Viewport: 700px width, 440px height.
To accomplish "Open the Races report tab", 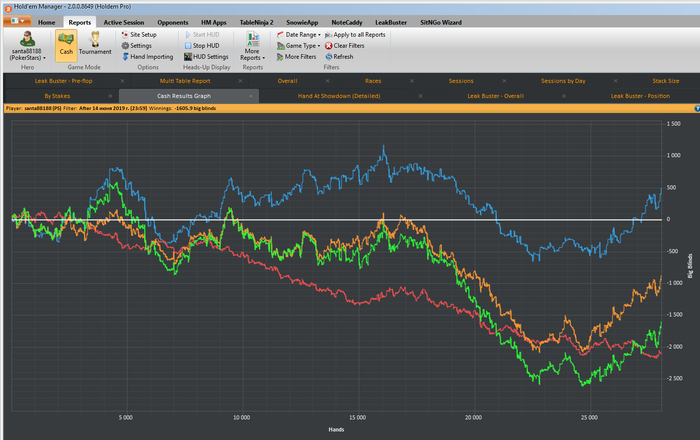I will coord(373,81).
